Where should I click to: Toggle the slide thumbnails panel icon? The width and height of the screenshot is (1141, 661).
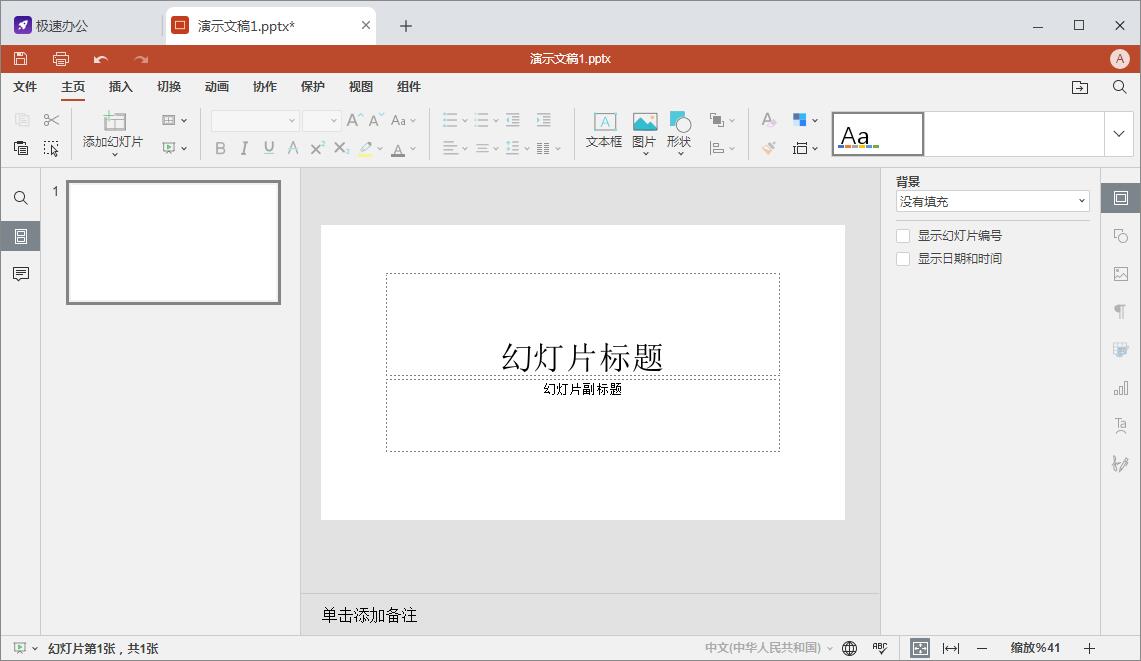tap(20, 236)
